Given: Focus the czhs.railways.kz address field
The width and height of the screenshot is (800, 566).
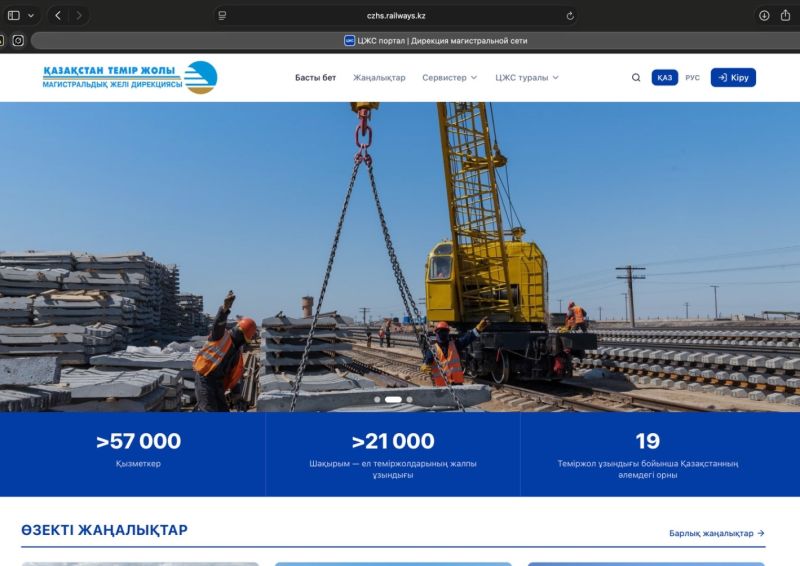Looking at the screenshot, I should 396,16.
